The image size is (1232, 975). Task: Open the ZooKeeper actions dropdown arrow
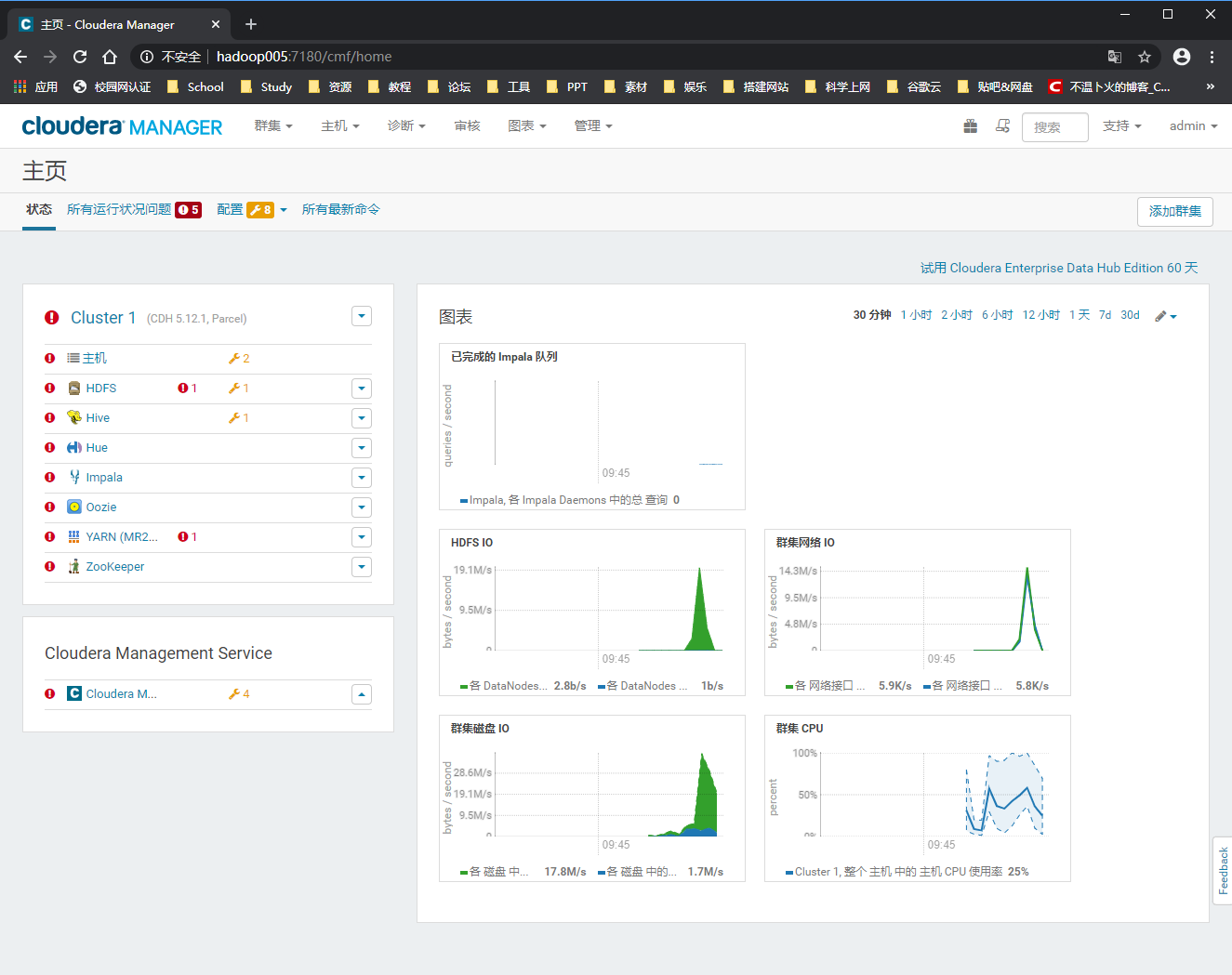[362, 567]
